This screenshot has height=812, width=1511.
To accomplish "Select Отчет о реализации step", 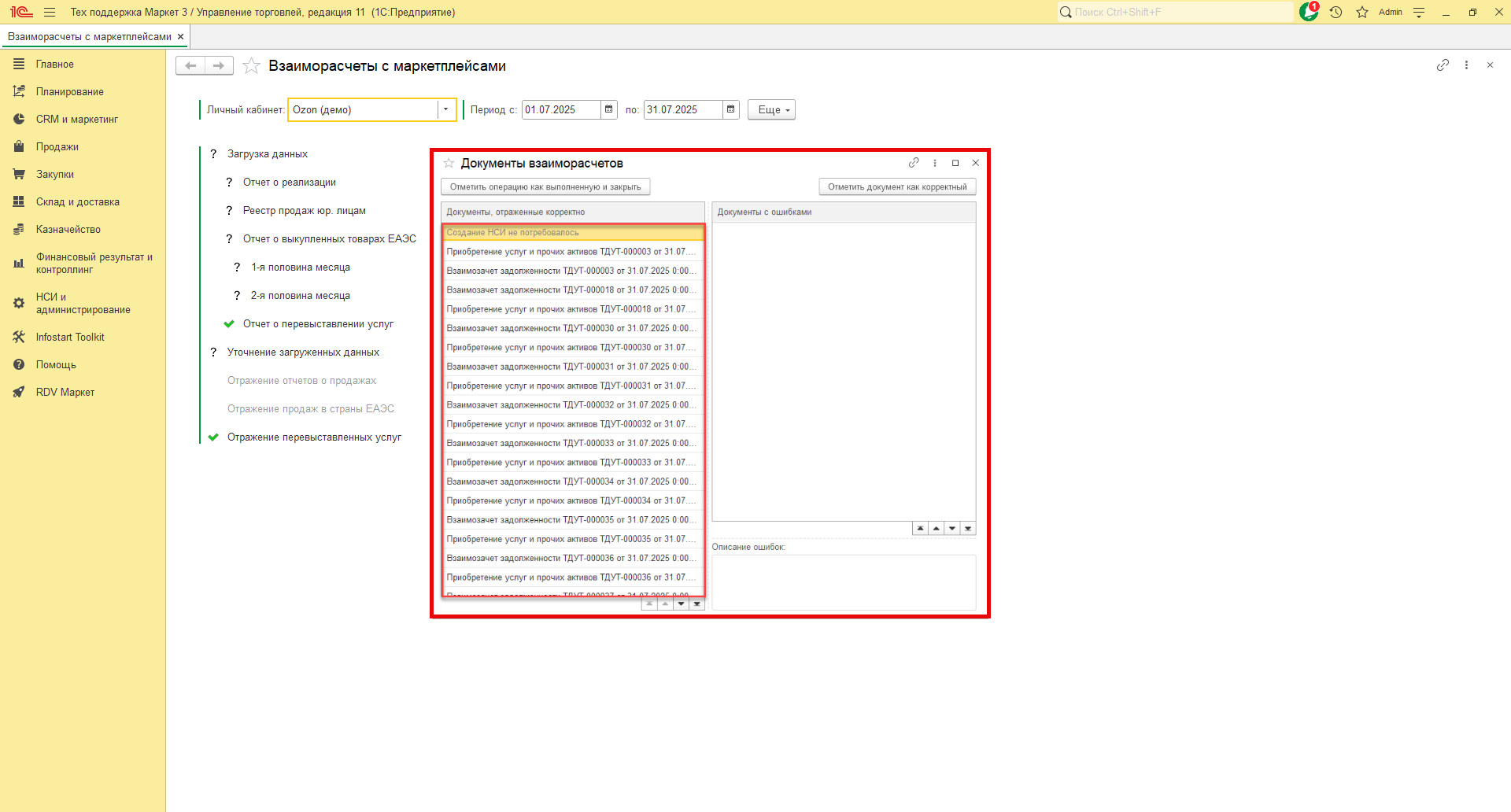I will (x=289, y=183).
